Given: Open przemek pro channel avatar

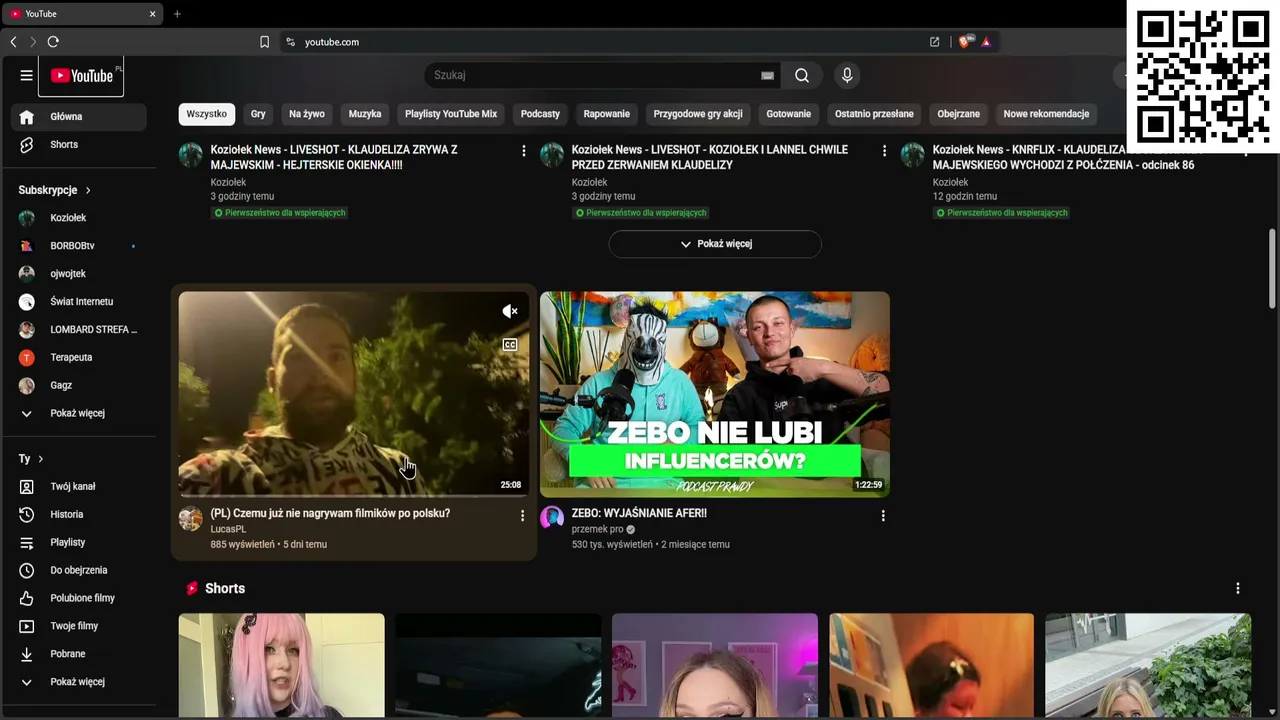Looking at the screenshot, I should pos(552,518).
